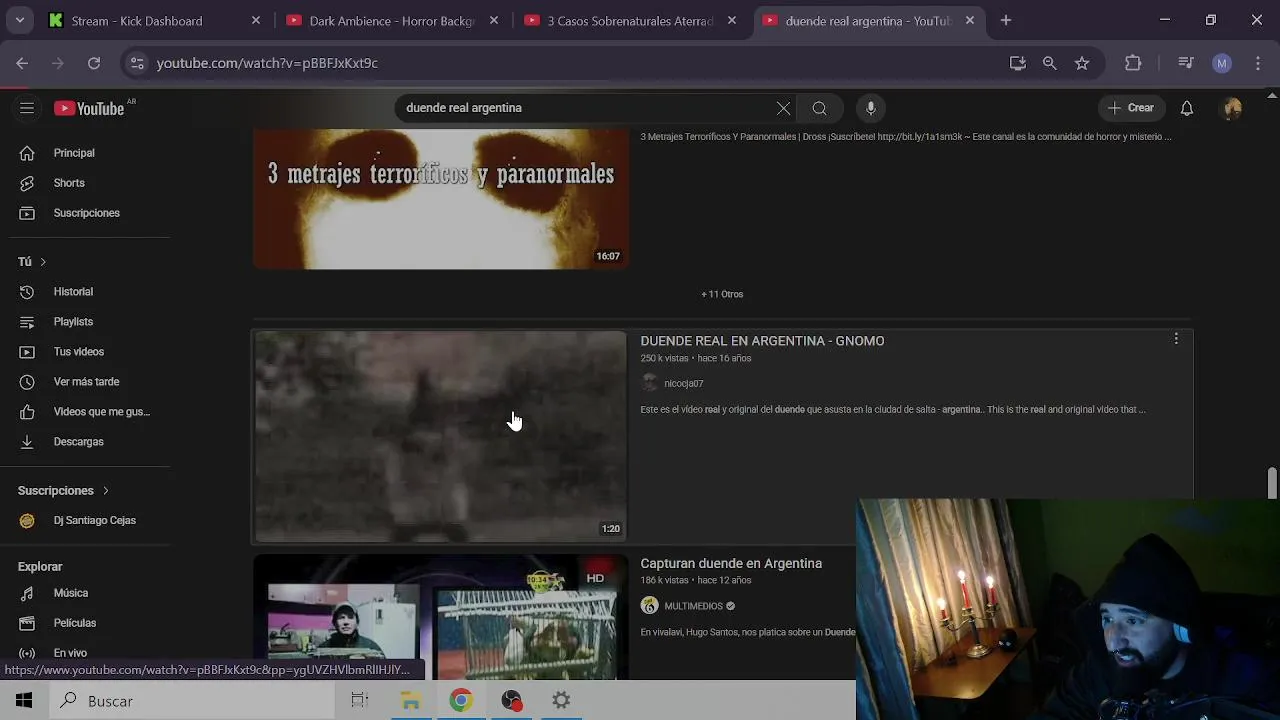
Task: Expand the Tú section
Action: coord(32,261)
